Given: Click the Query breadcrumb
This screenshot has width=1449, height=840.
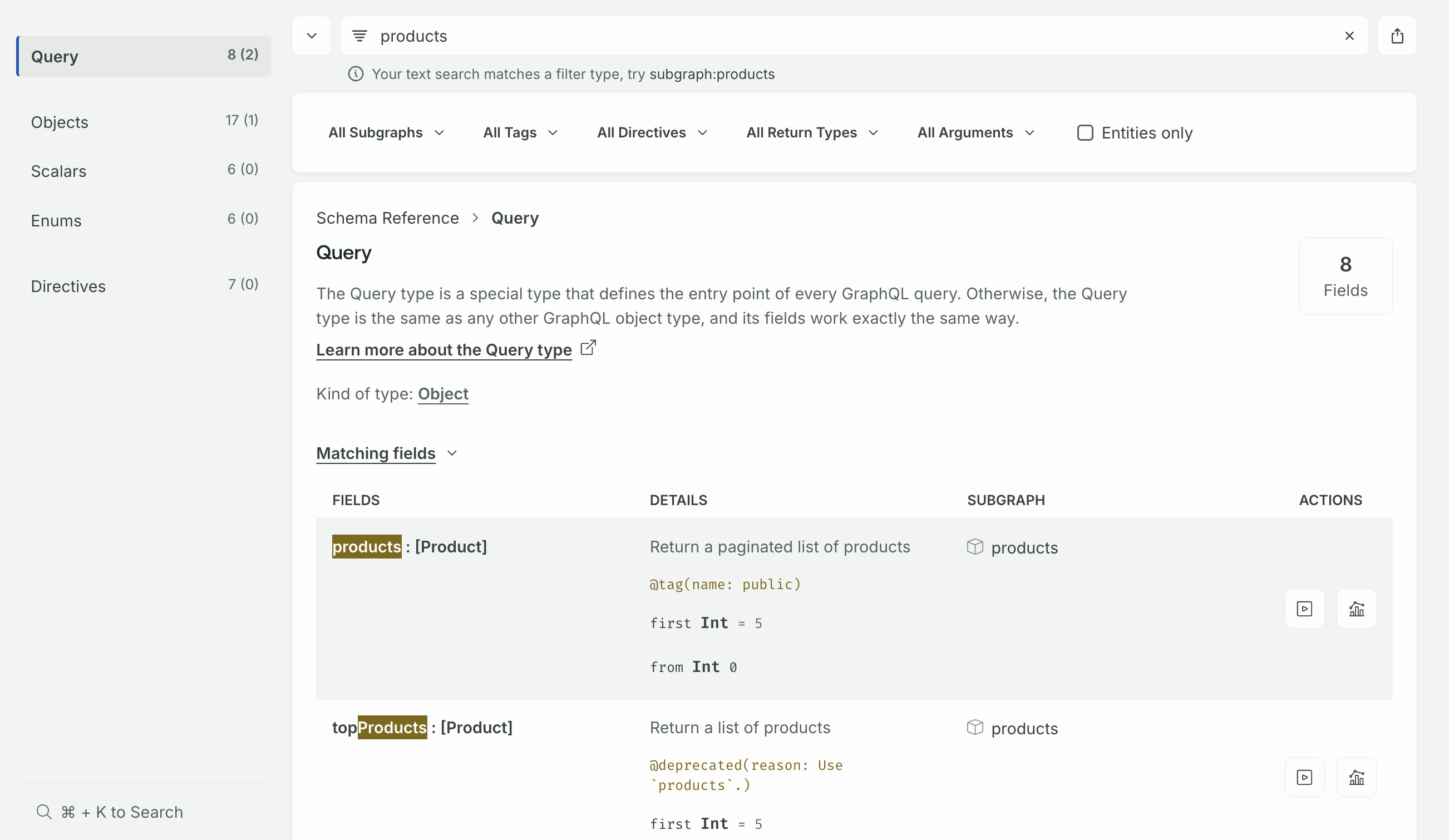Looking at the screenshot, I should tap(515, 218).
